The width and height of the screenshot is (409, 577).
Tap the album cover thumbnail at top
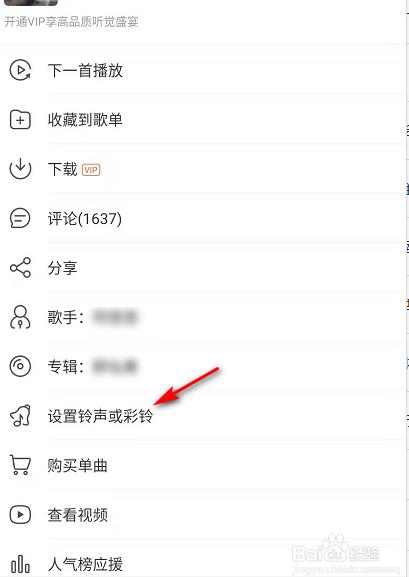[31, 3]
